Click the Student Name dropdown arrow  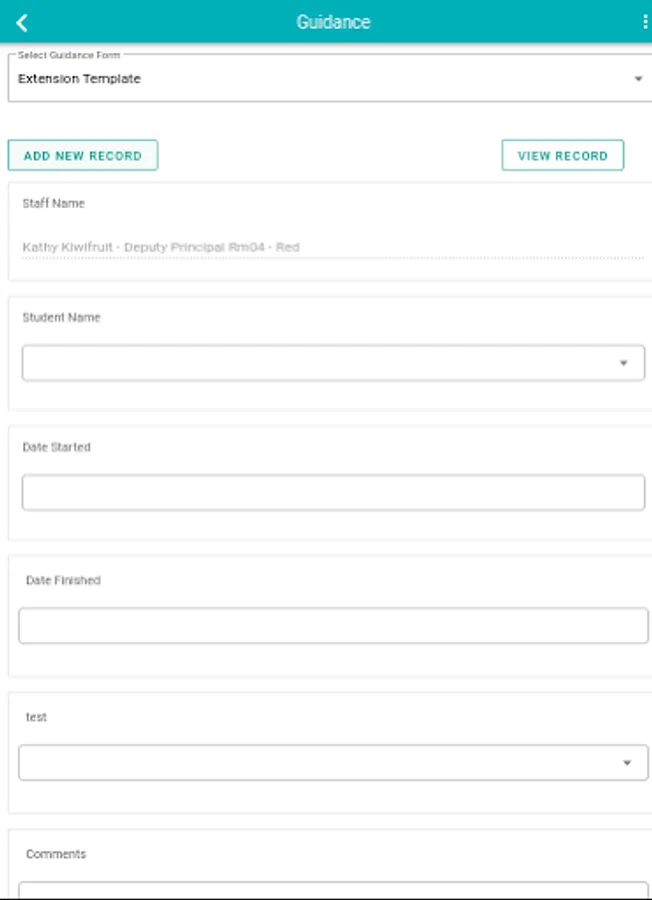click(x=623, y=363)
